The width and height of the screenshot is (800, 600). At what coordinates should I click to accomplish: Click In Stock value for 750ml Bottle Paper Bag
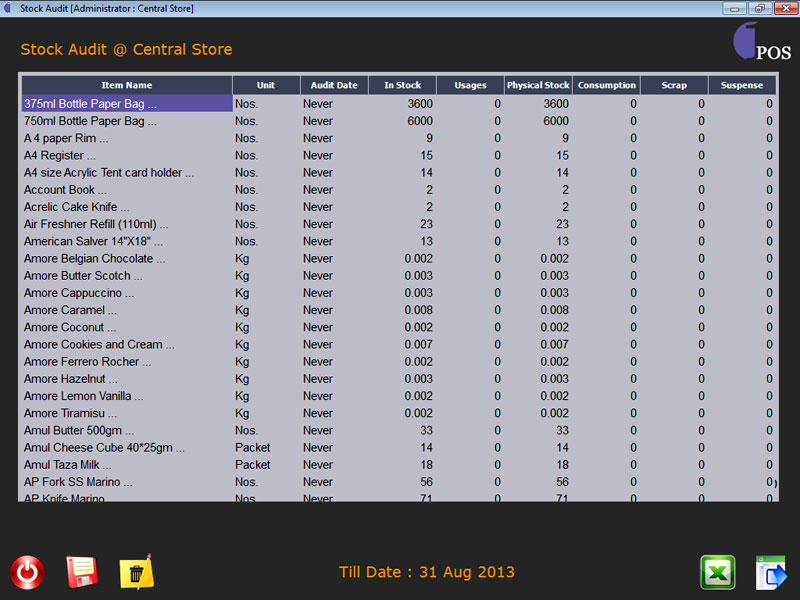tap(402, 121)
